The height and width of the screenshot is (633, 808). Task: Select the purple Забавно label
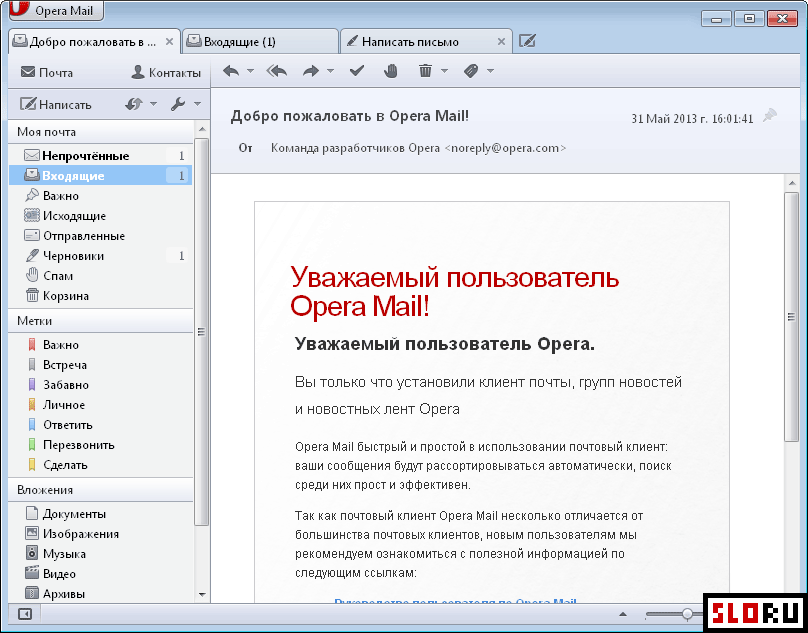click(x=100, y=385)
